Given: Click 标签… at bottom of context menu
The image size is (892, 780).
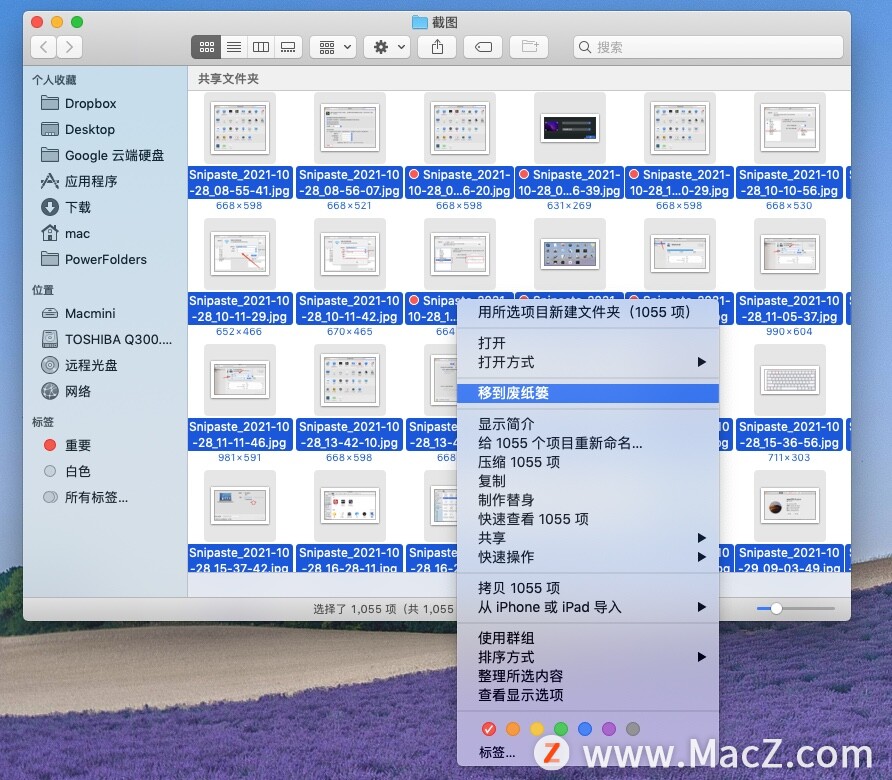Looking at the screenshot, I should pos(497,752).
